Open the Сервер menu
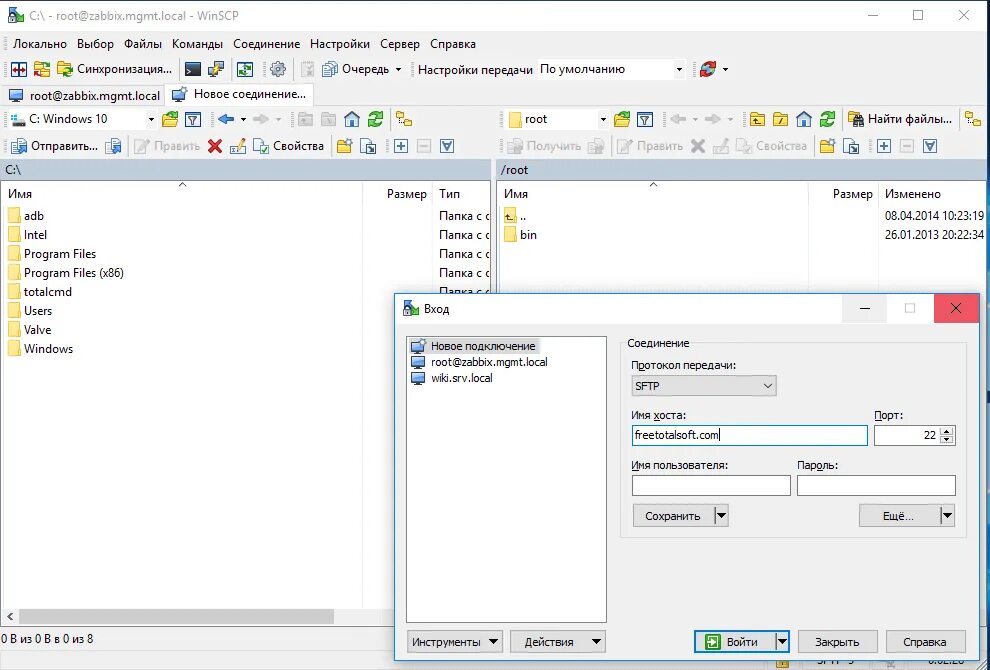Viewport: 990px width, 670px height. click(x=400, y=44)
